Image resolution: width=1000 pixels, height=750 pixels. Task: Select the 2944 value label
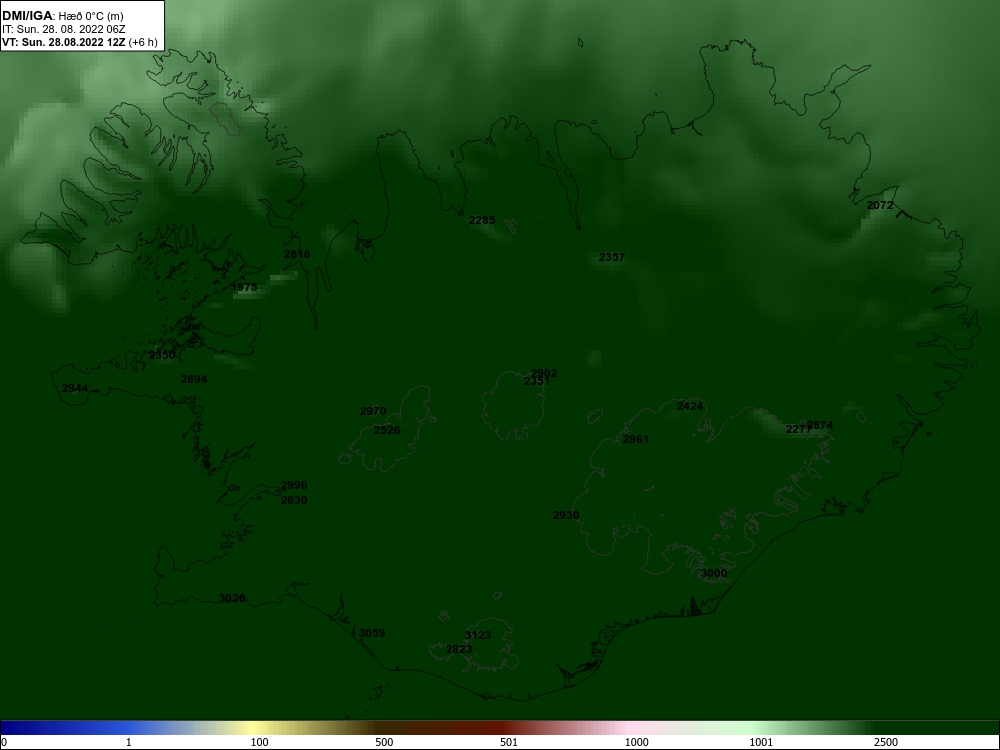coord(75,388)
